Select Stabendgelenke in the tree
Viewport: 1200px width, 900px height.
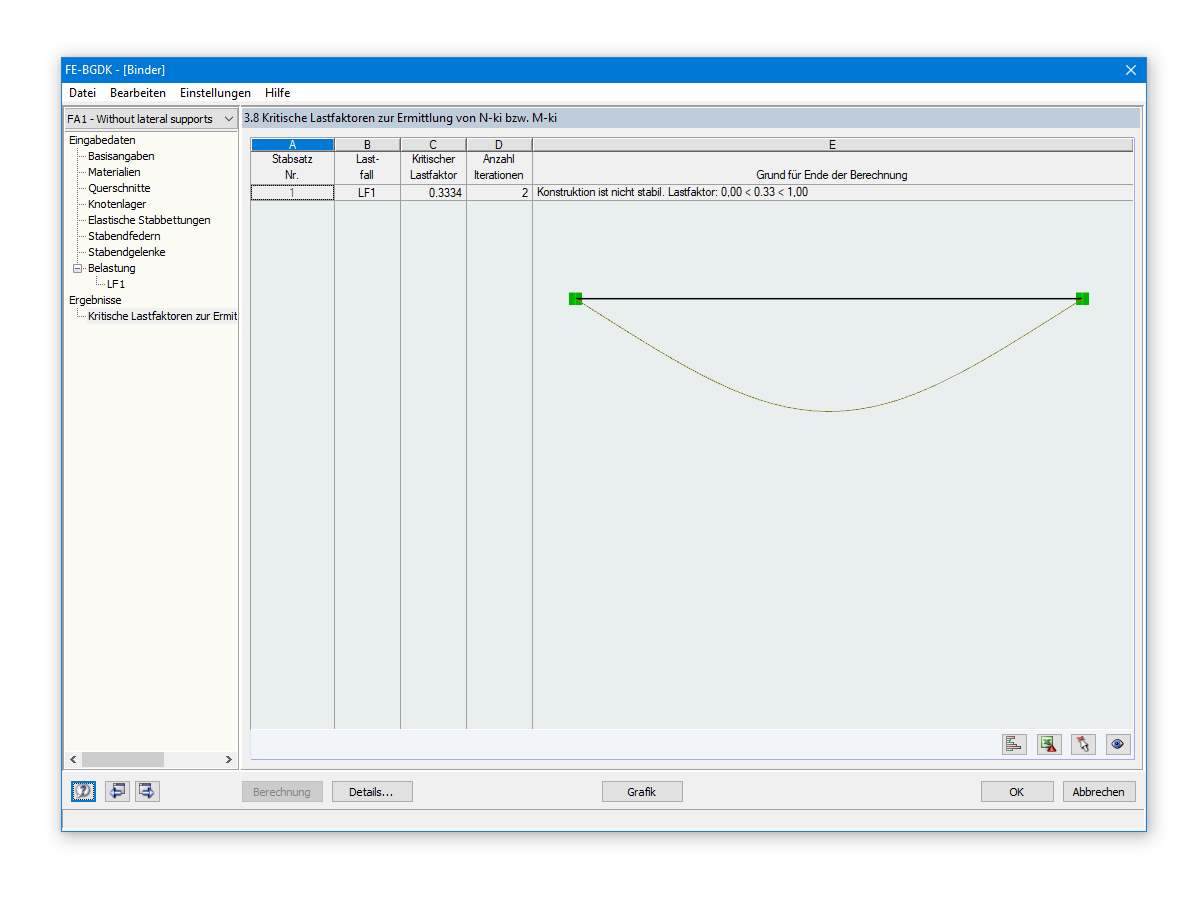pyautogui.click(x=126, y=252)
